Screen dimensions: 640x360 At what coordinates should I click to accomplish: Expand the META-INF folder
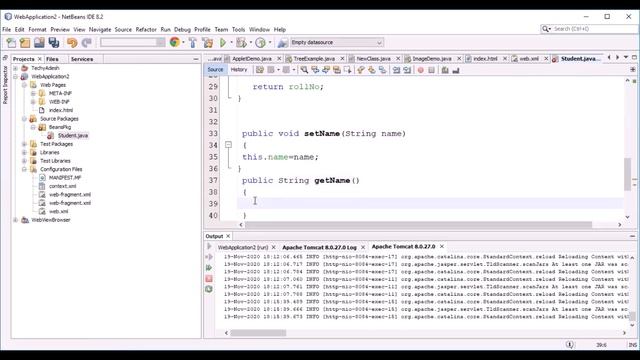[33, 93]
